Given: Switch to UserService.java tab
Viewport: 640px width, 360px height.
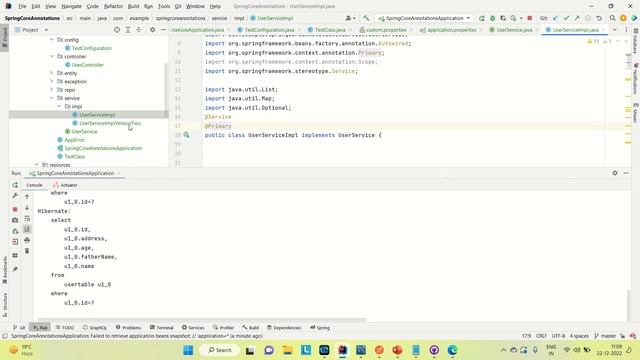Looking at the screenshot, I should tap(514, 30).
